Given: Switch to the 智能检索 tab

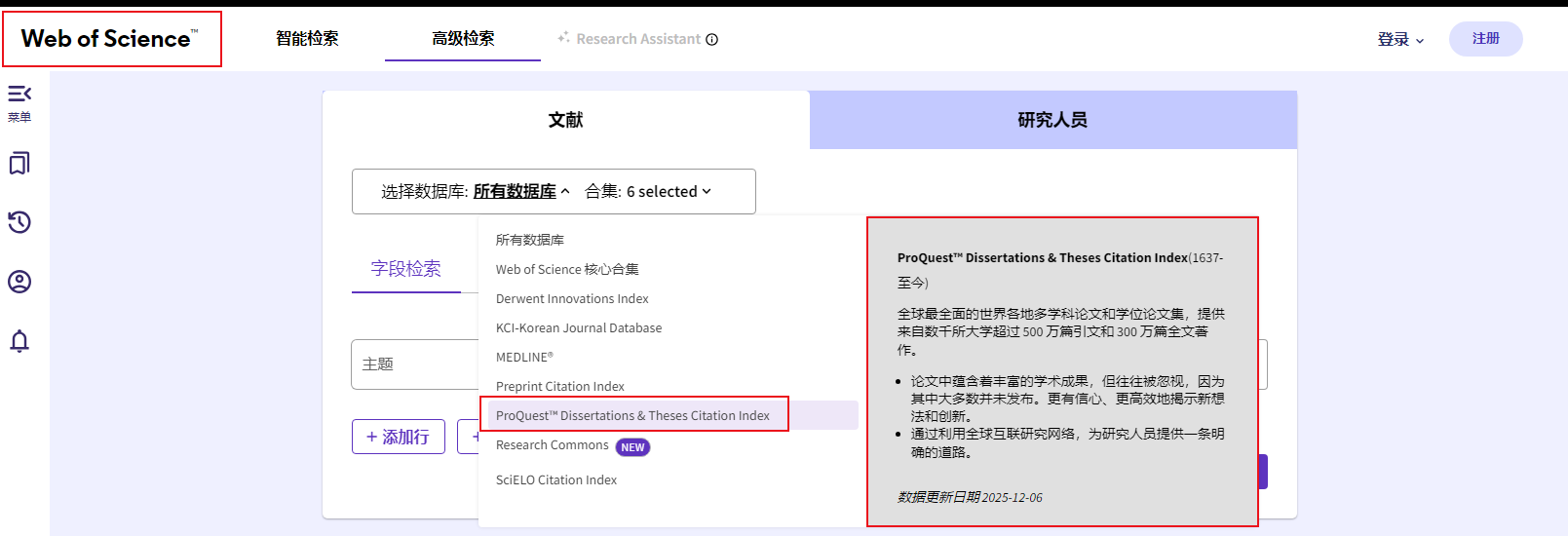Looking at the screenshot, I should point(307,39).
